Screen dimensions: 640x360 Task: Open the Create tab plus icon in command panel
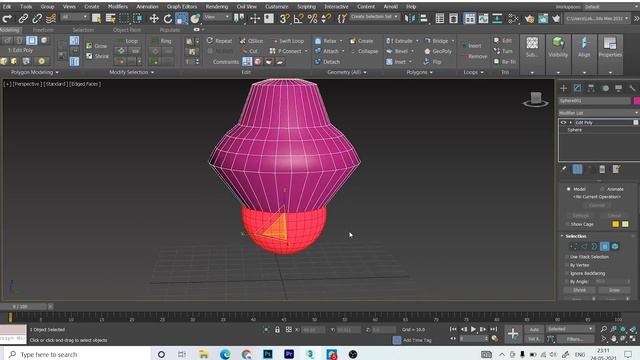click(x=564, y=88)
